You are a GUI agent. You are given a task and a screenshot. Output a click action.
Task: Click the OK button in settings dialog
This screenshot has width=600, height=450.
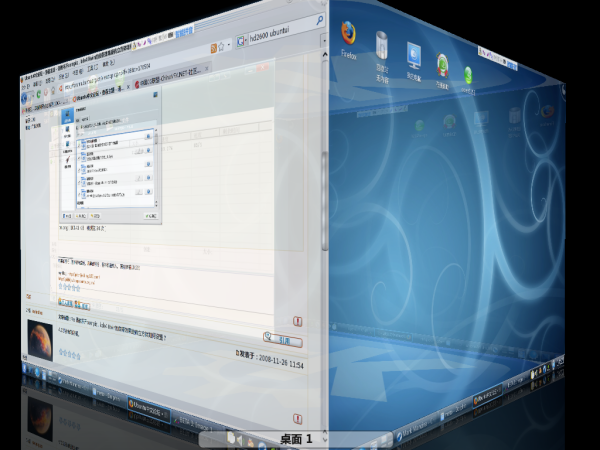pyautogui.click(x=151, y=216)
